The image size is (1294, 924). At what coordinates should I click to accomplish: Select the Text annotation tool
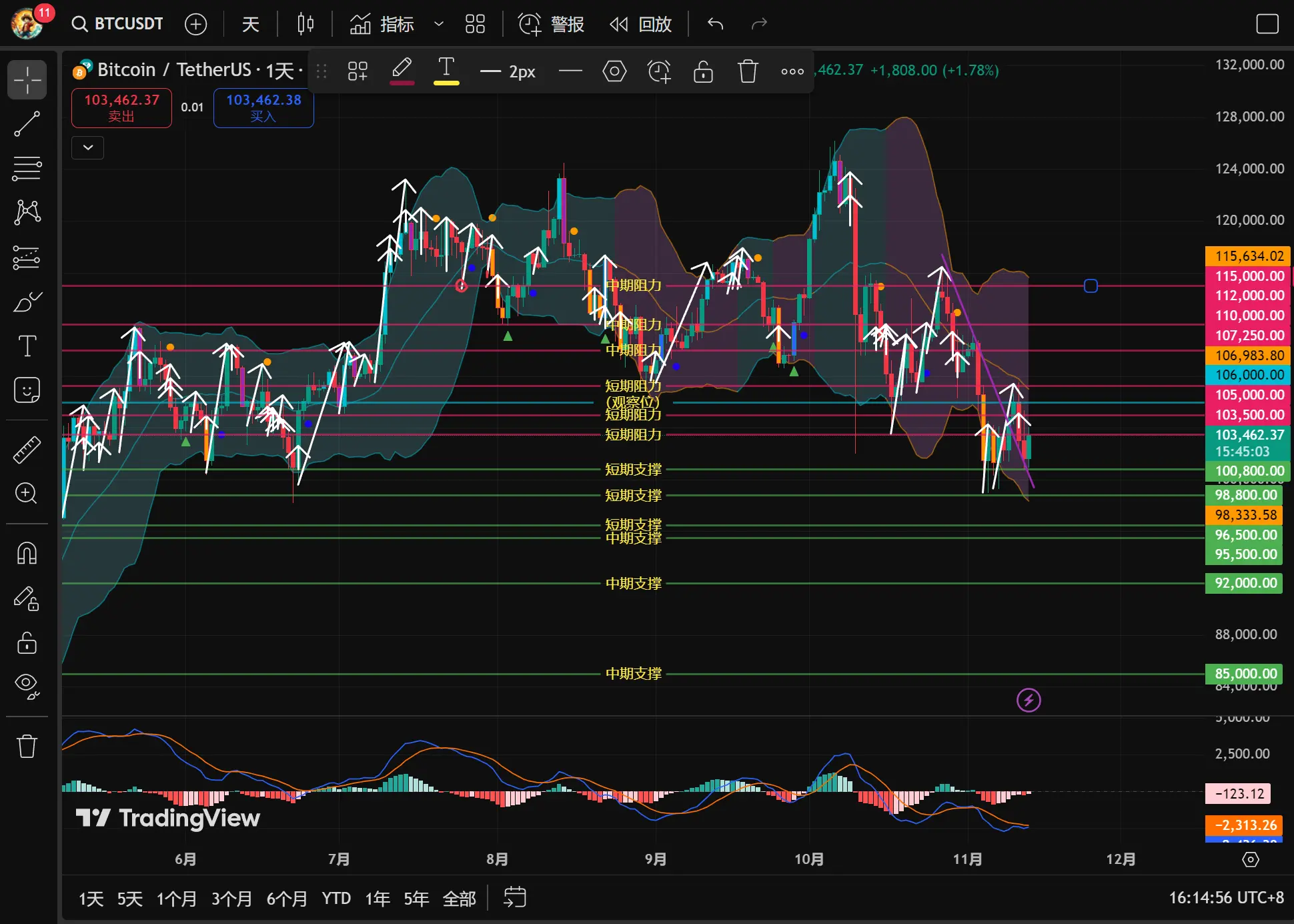[x=27, y=346]
